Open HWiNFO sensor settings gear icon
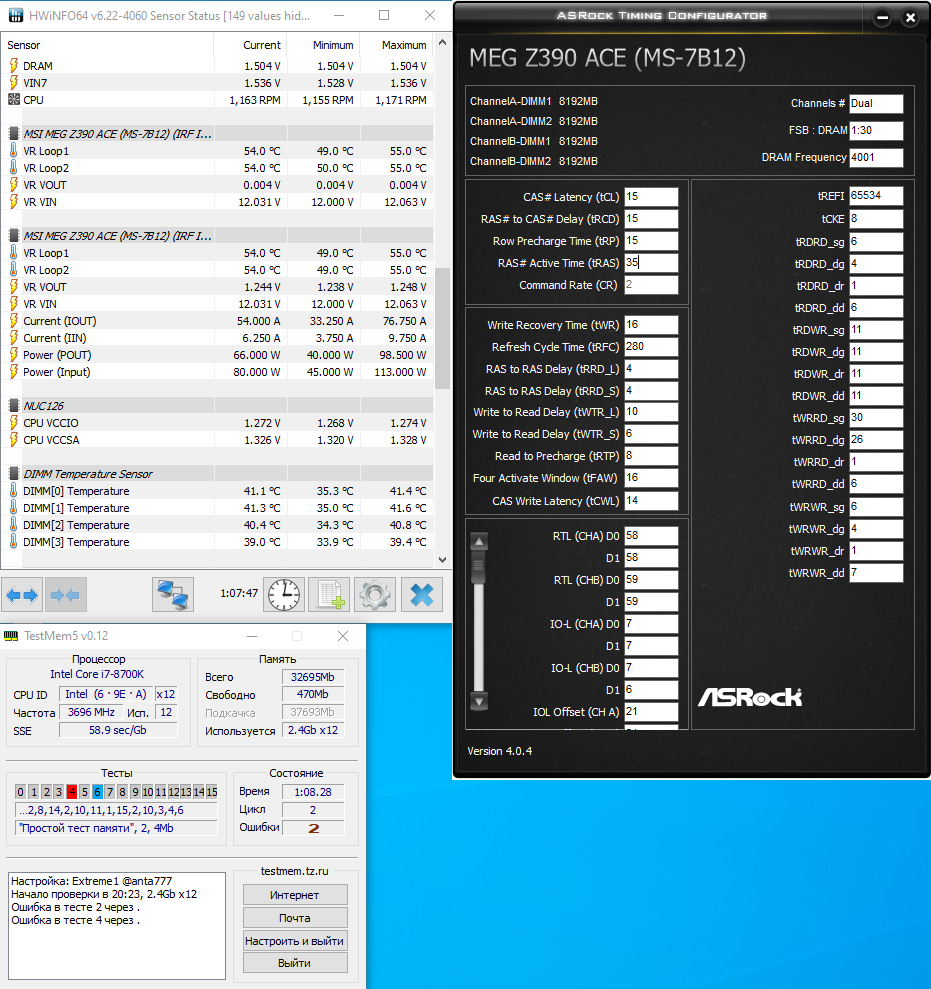Image resolution: width=931 pixels, height=989 pixels. (x=375, y=594)
